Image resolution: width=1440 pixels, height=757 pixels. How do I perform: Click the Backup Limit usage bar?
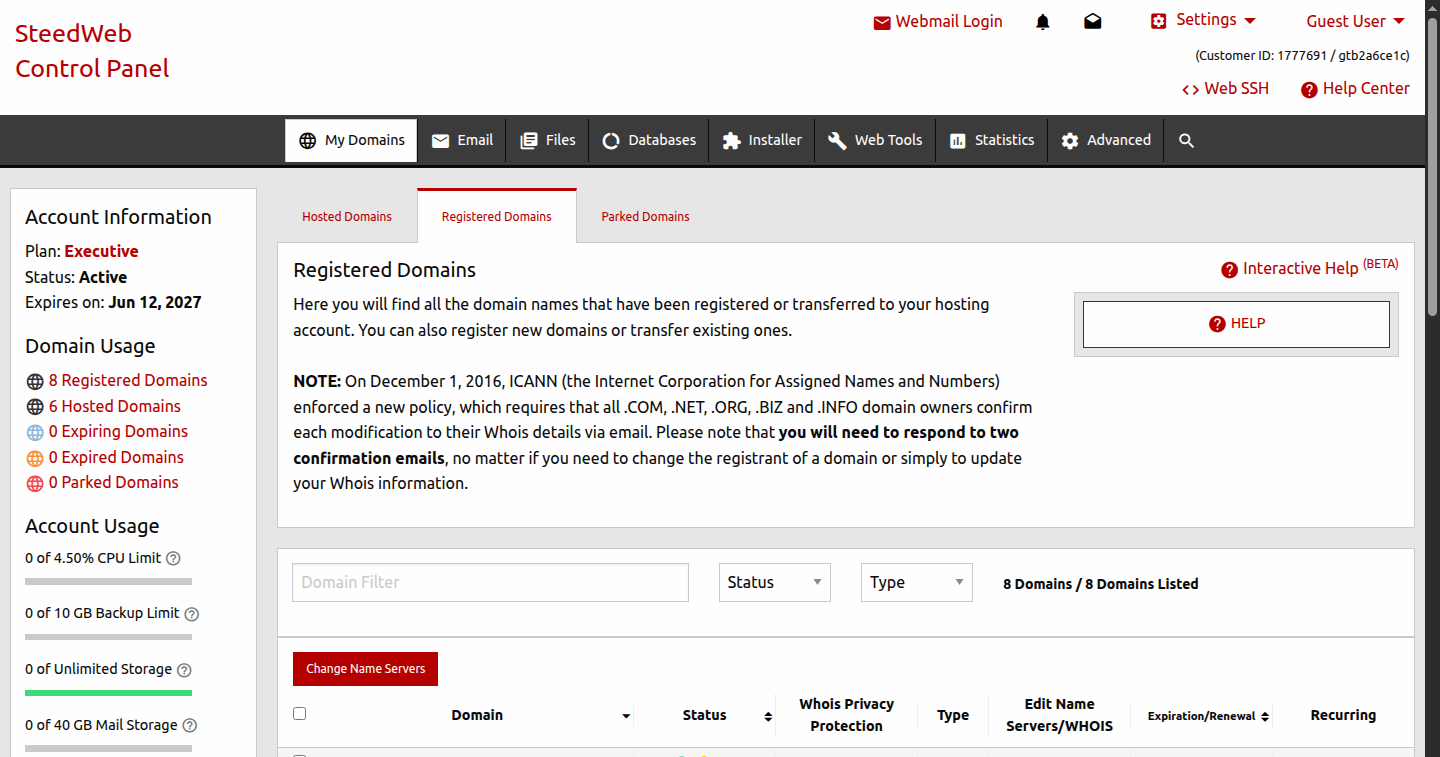pos(108,637)
